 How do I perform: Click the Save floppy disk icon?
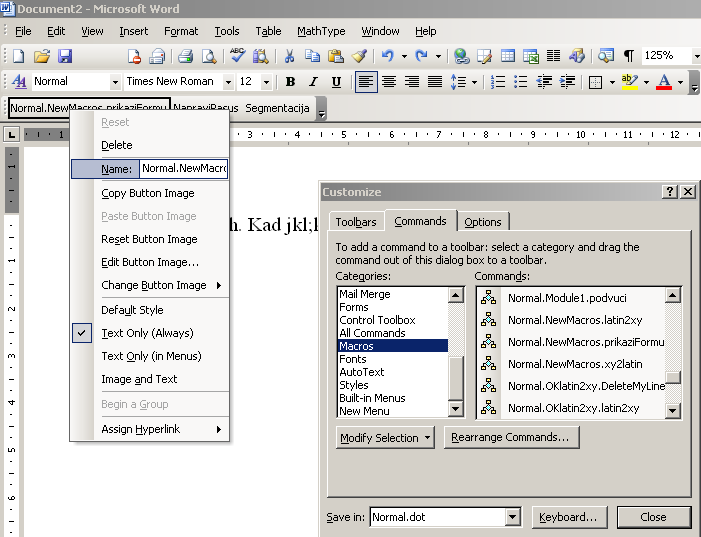click(65, 56)
